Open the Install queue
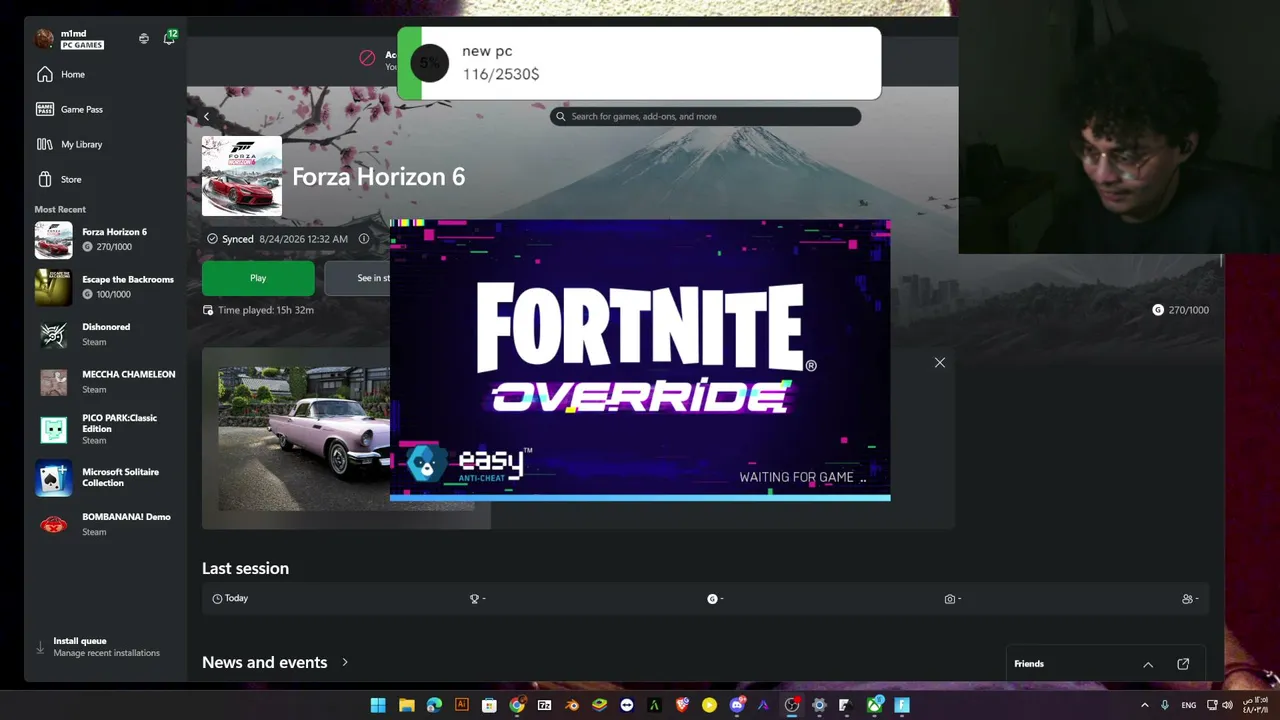This screenshot has width=1280, height=720. tap(105, 647)
